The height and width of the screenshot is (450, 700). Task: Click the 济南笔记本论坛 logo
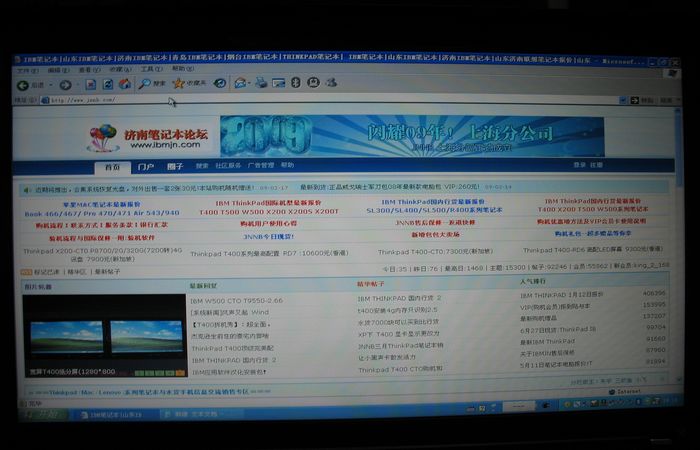pos(147,138)
